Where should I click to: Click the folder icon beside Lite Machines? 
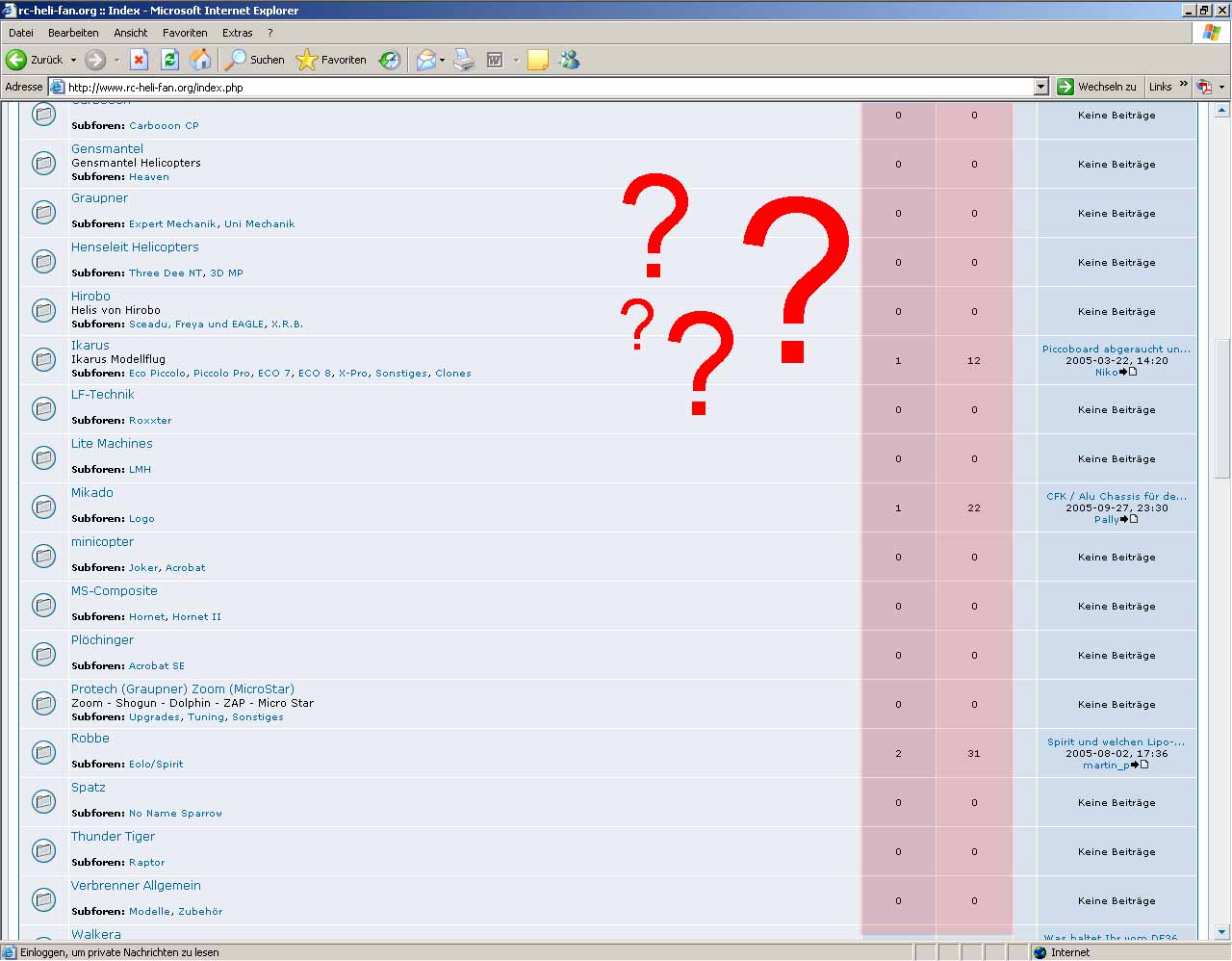(x=44, y=457)
